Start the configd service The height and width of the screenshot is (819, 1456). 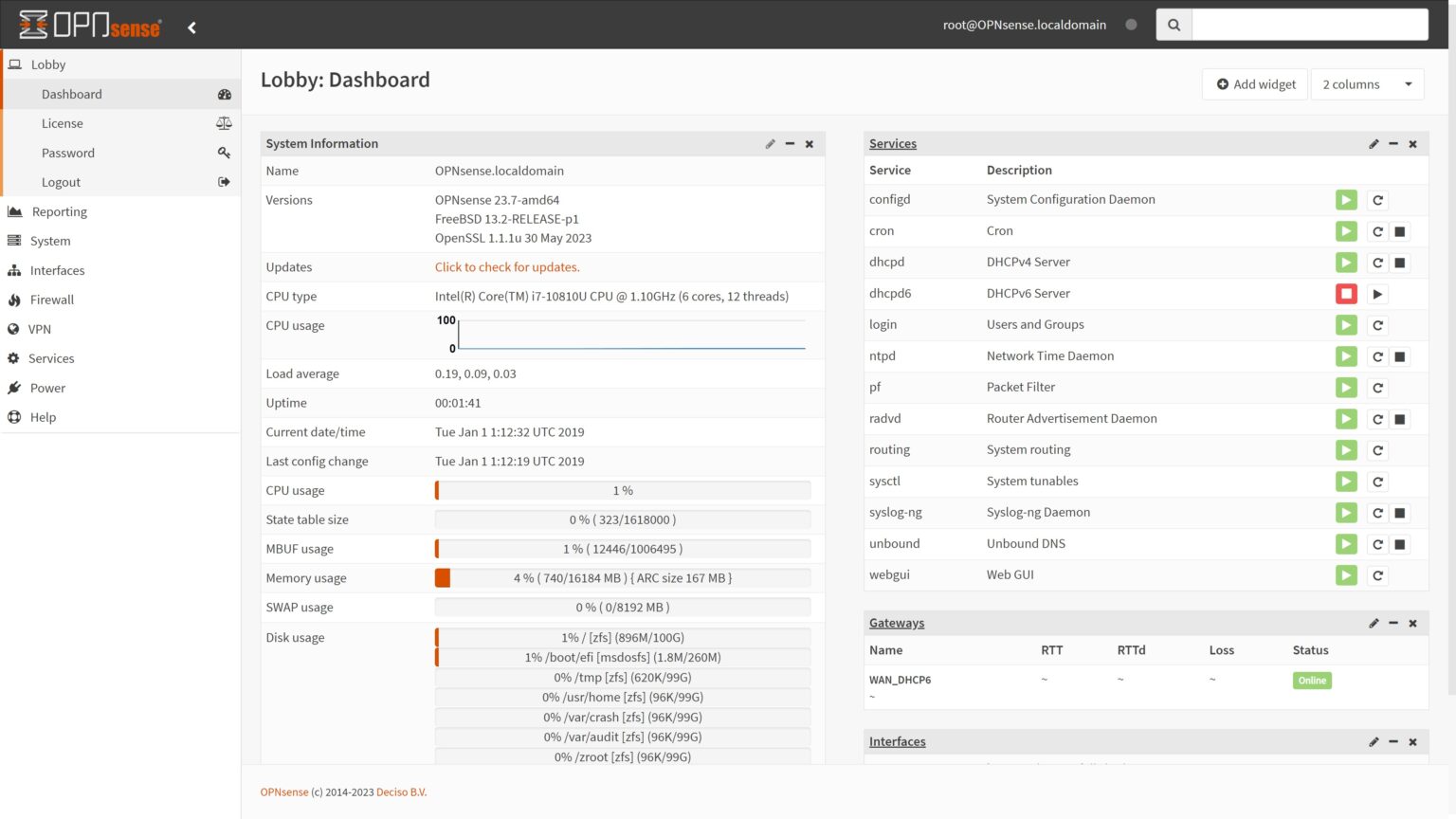[x=1346, y=199]
